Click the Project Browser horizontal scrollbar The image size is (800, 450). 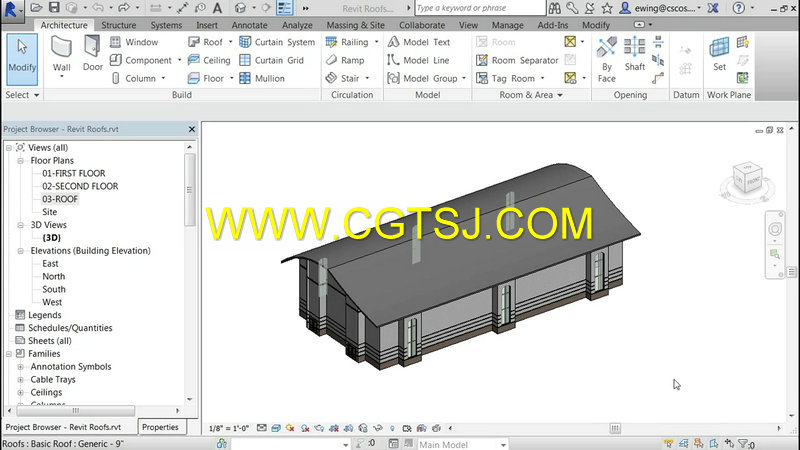coord(76,410)
